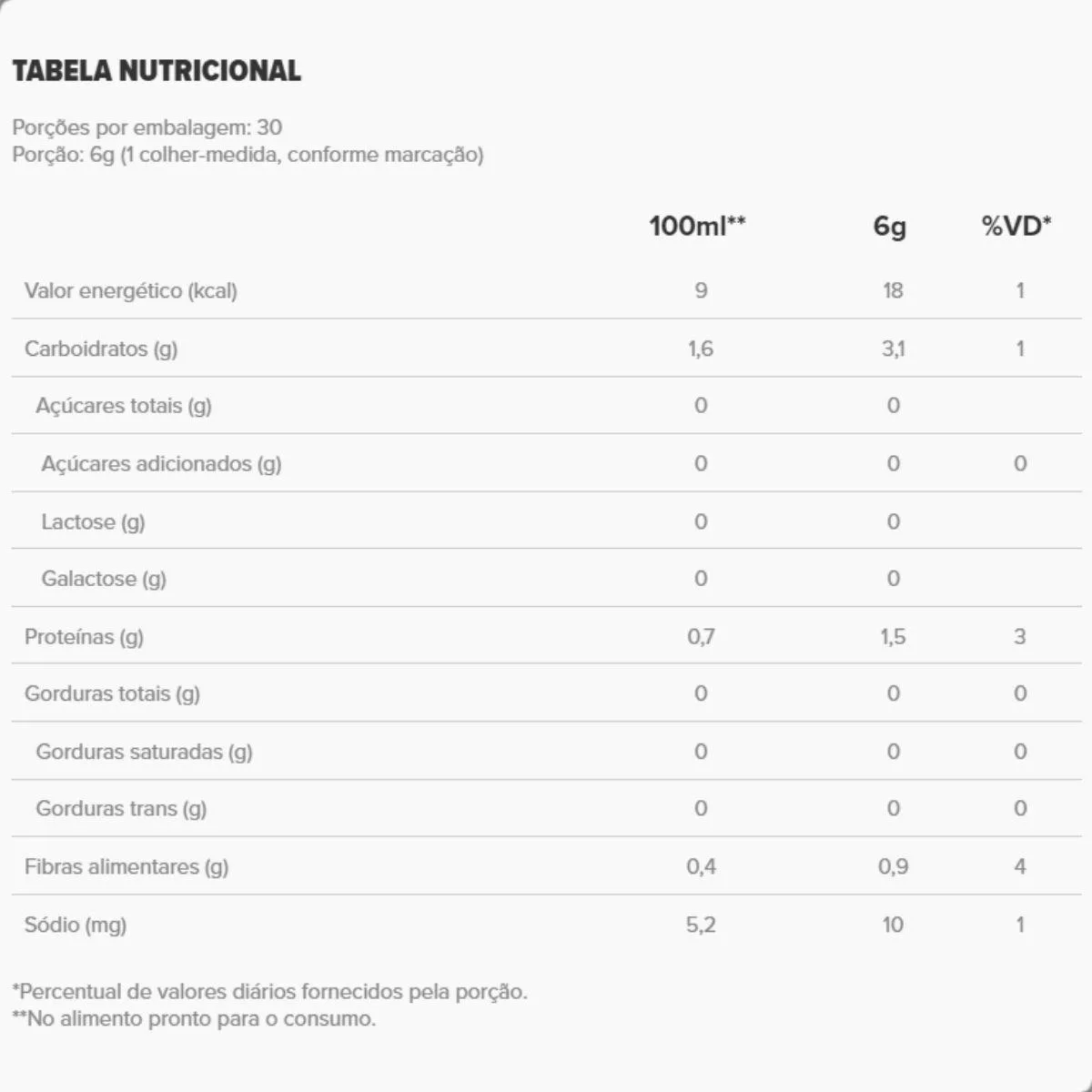Click the 'Açúcares adicionados (g)' row label
This screenshot has height=1092, width=1092.
coord(161,464)
